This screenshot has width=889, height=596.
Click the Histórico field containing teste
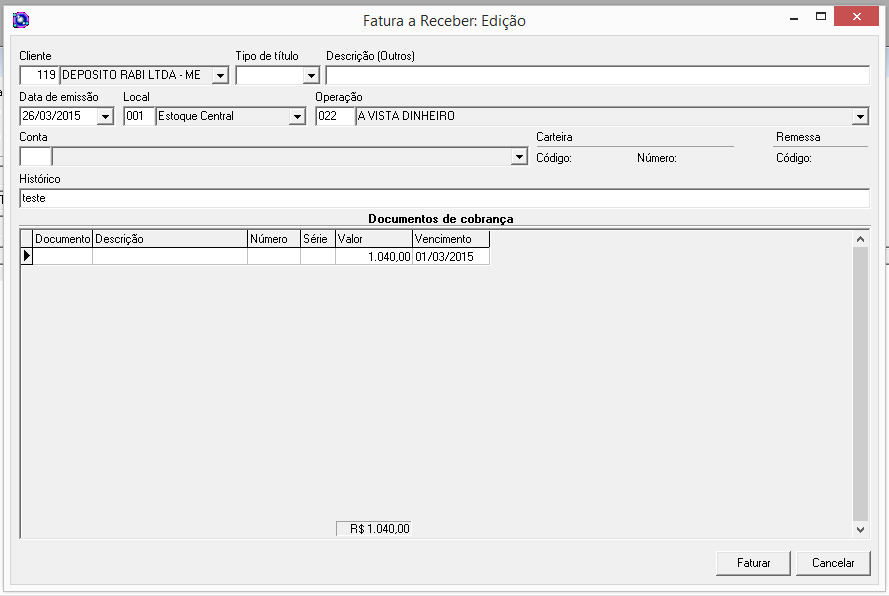click(x=300, y=197)
